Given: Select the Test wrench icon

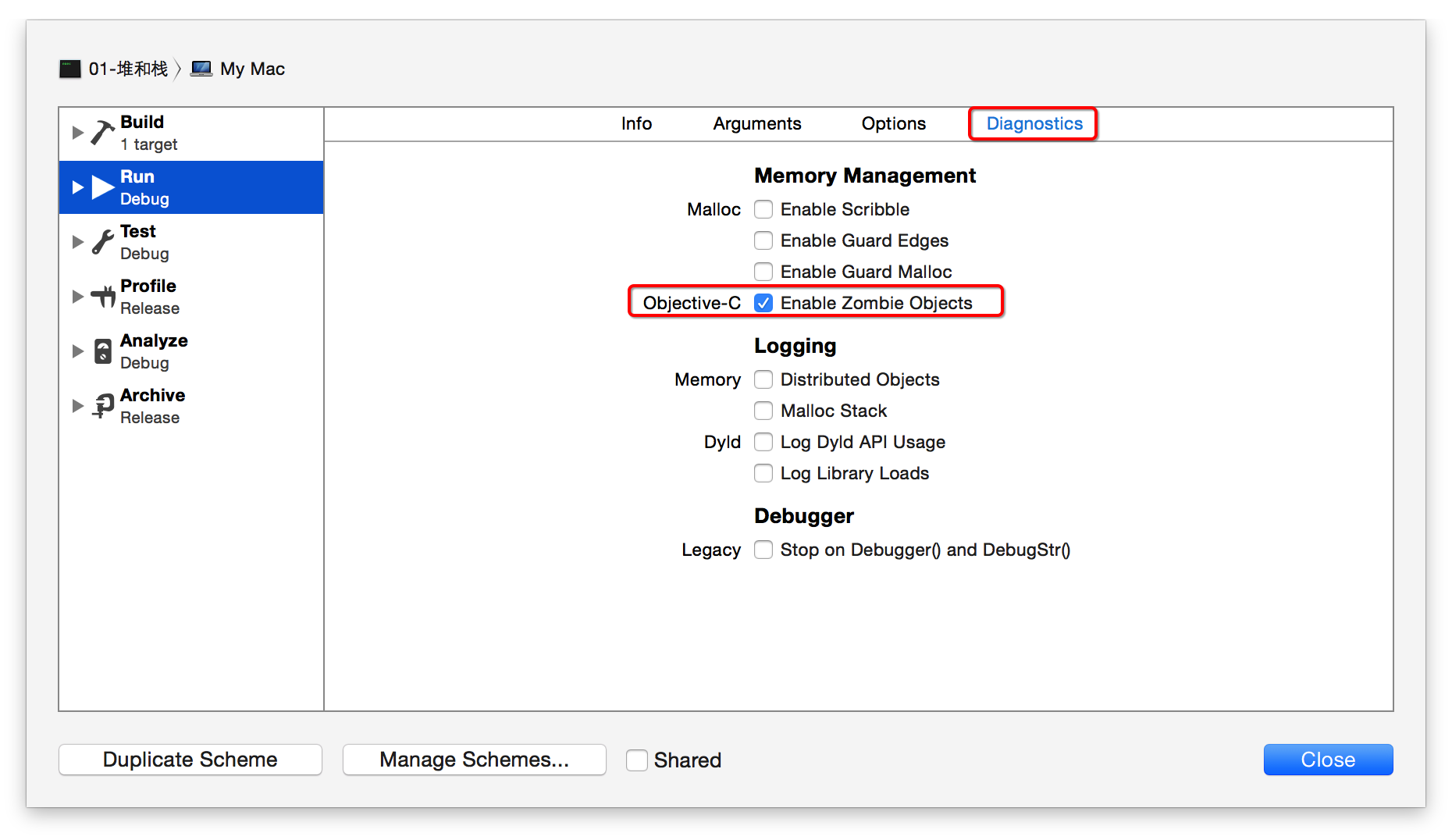Looking at the screenshot, I should point(102,242).
